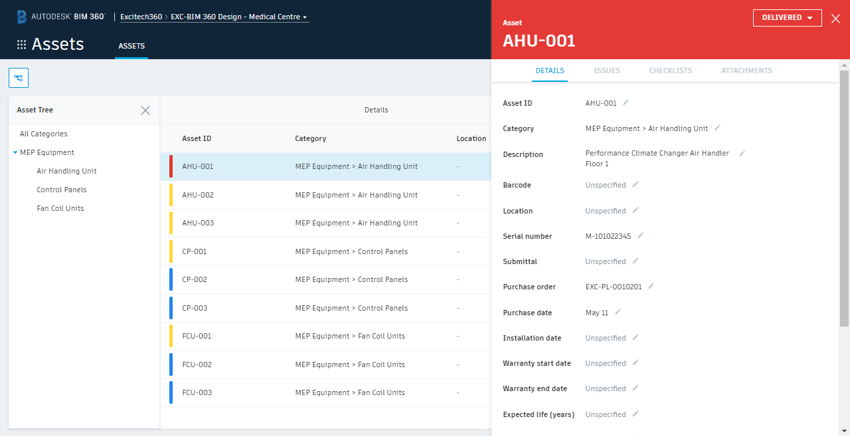Edit Purchase order pencil icon
850x436 pixels.
click(651, 287)
